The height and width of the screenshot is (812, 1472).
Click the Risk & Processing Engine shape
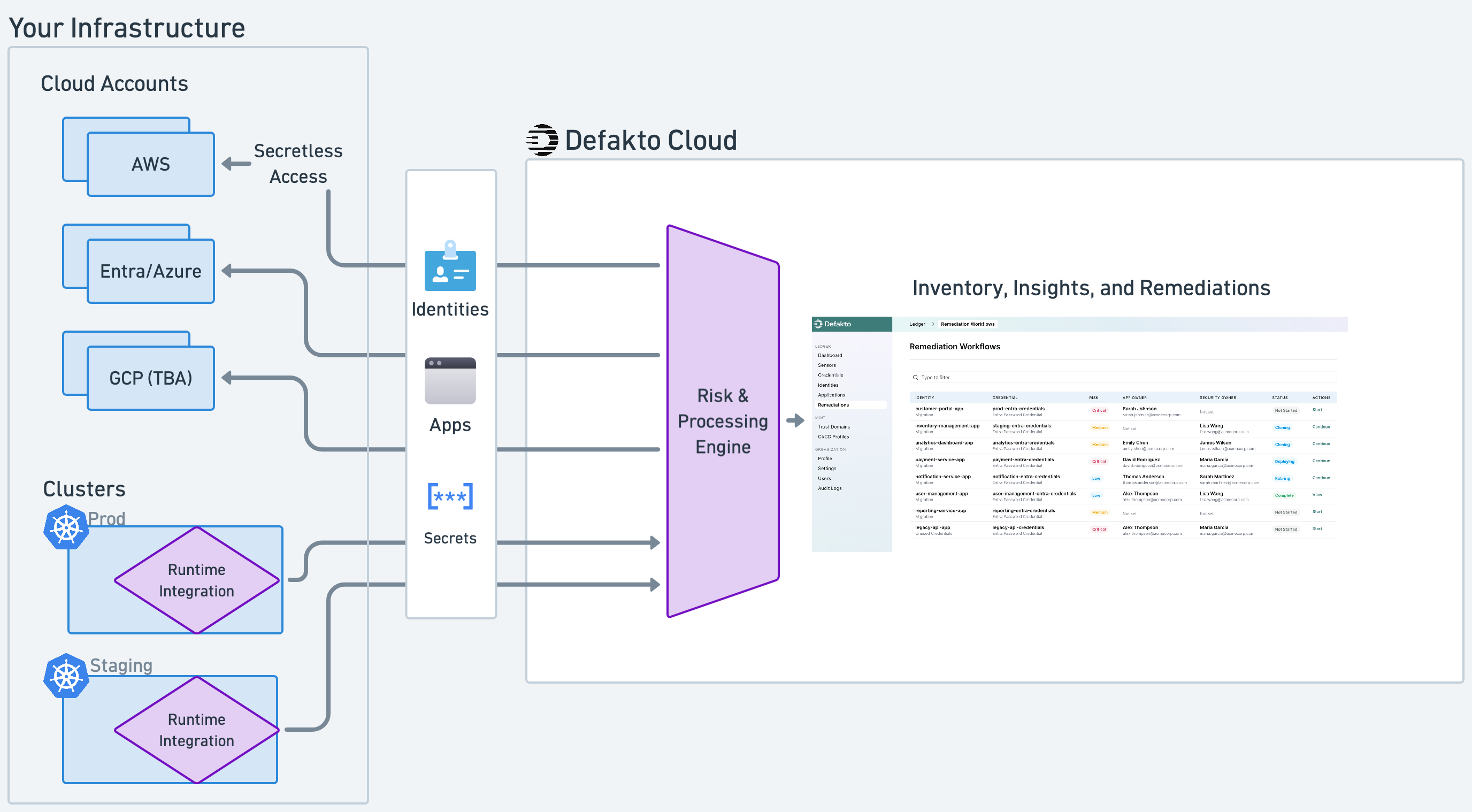(x=723, y=421)
